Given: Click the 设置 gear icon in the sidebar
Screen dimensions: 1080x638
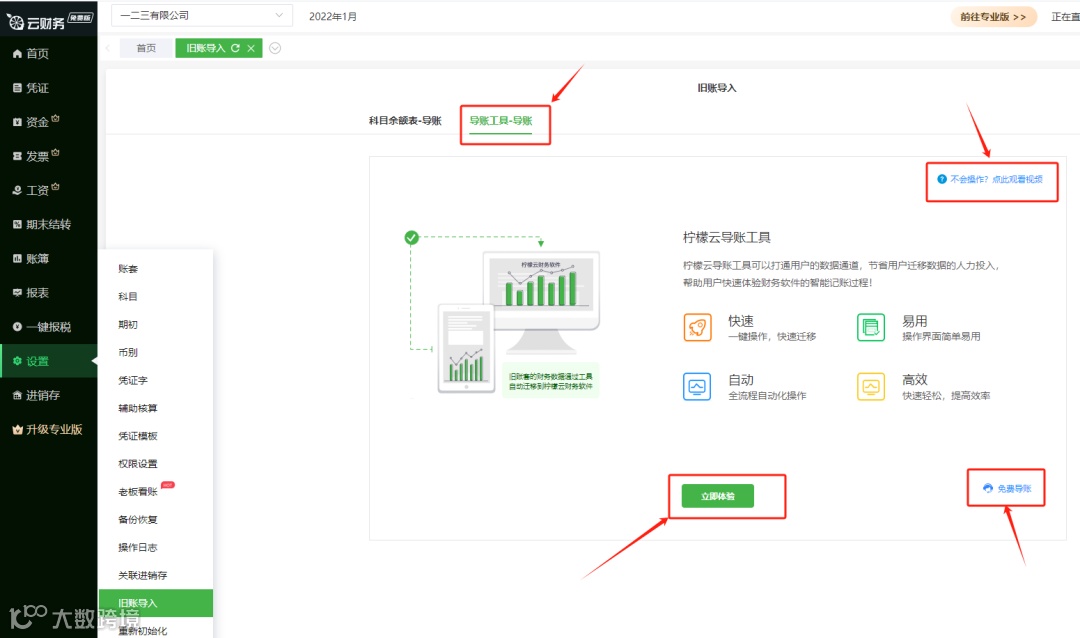Looking at the screenshot, I should coord(17,361).
